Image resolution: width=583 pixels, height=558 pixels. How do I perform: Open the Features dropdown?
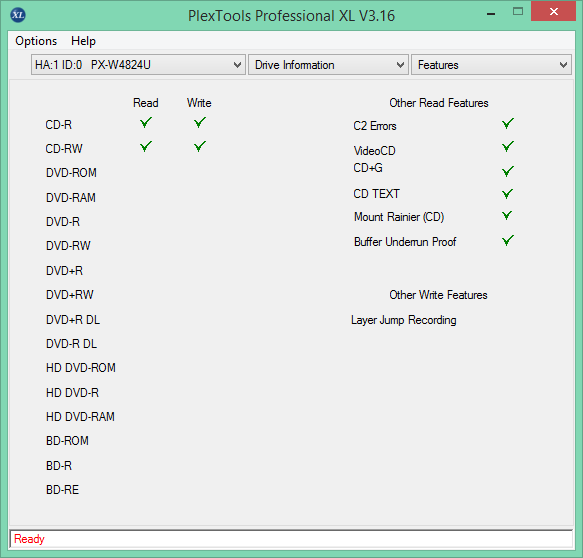pos(491,65)
